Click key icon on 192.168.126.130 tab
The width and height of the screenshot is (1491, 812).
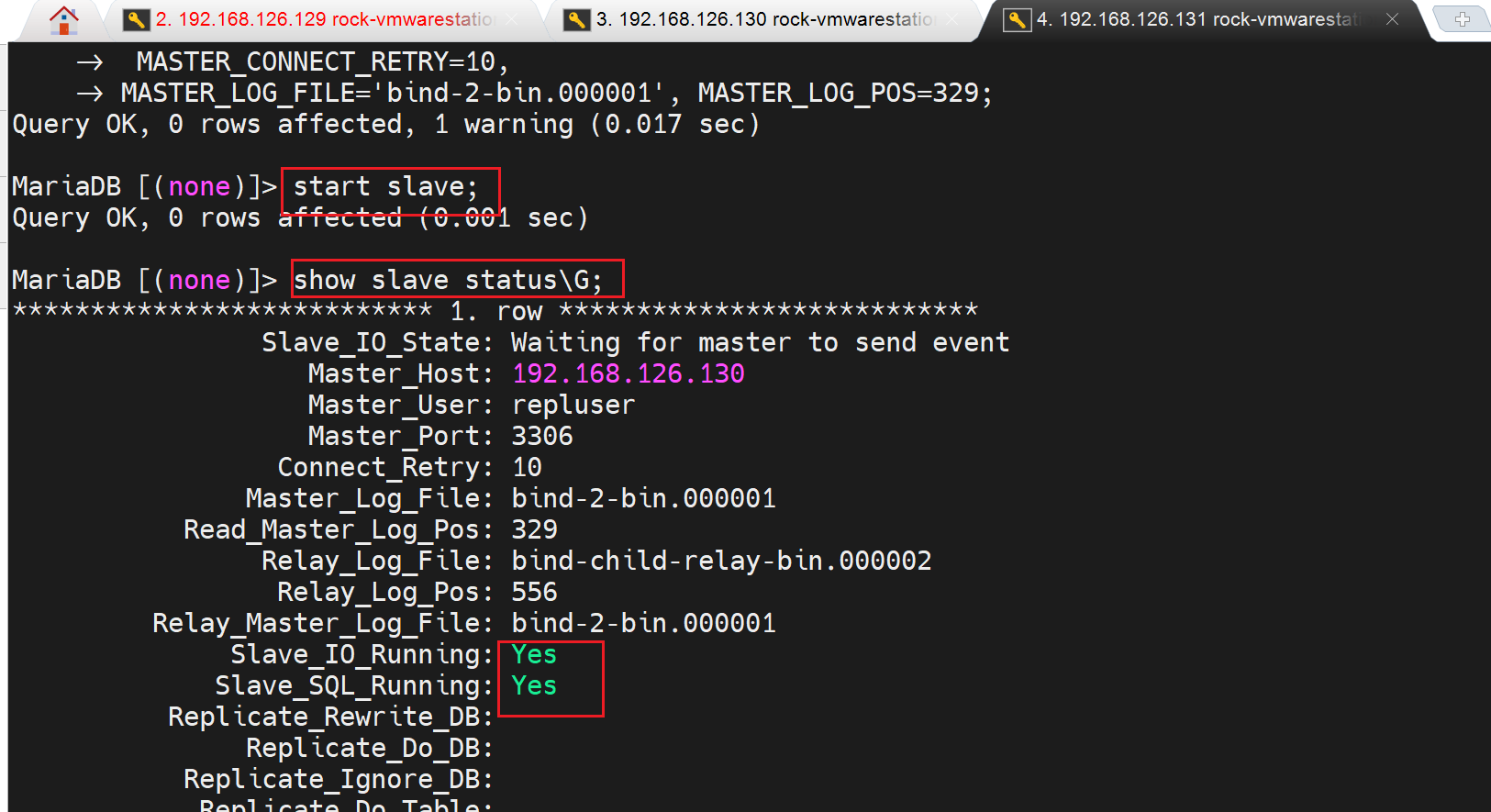(x=576, y=19)
